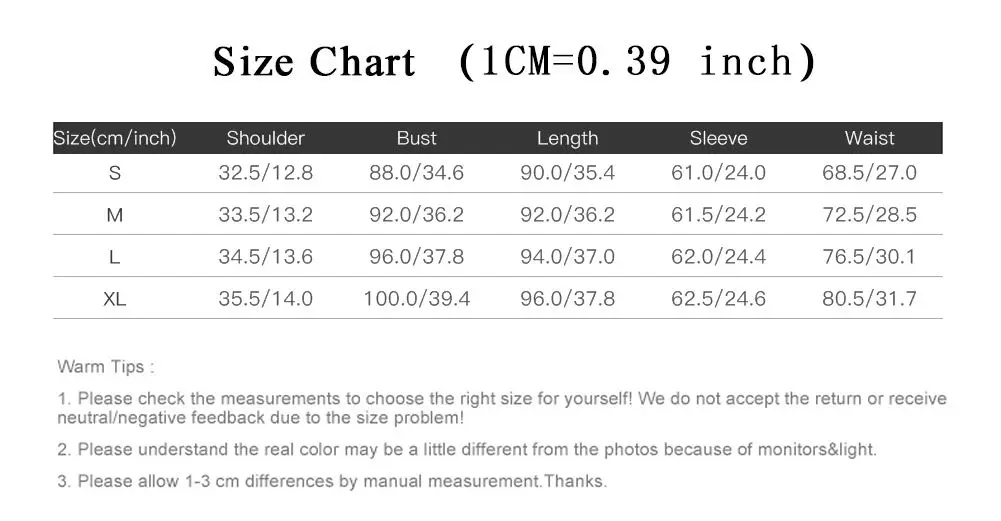Click the real color disclaimer tip
The width and height of the screenshot is (1001, 521).
(467, 450)
